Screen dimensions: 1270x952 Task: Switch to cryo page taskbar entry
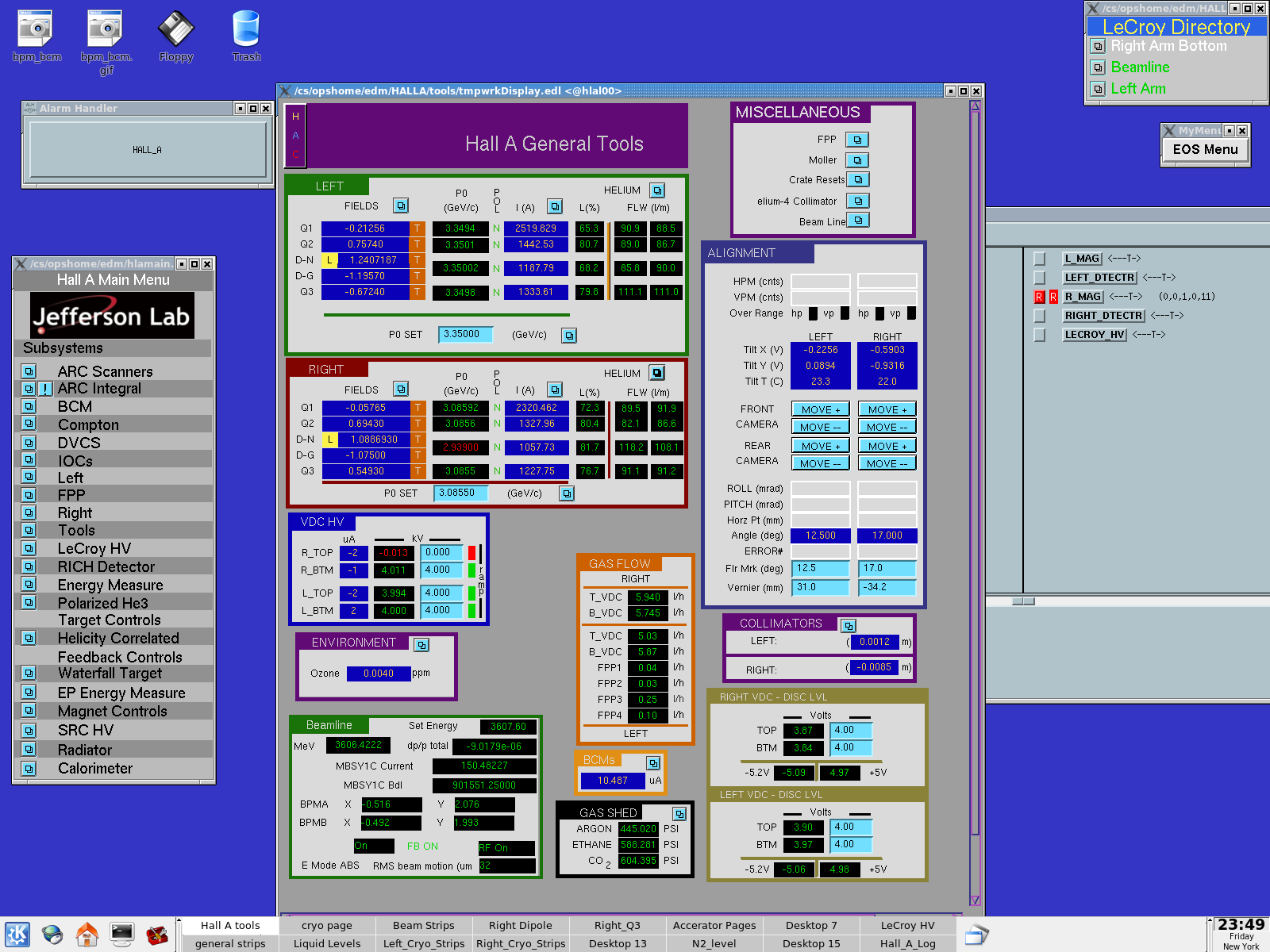327,926
